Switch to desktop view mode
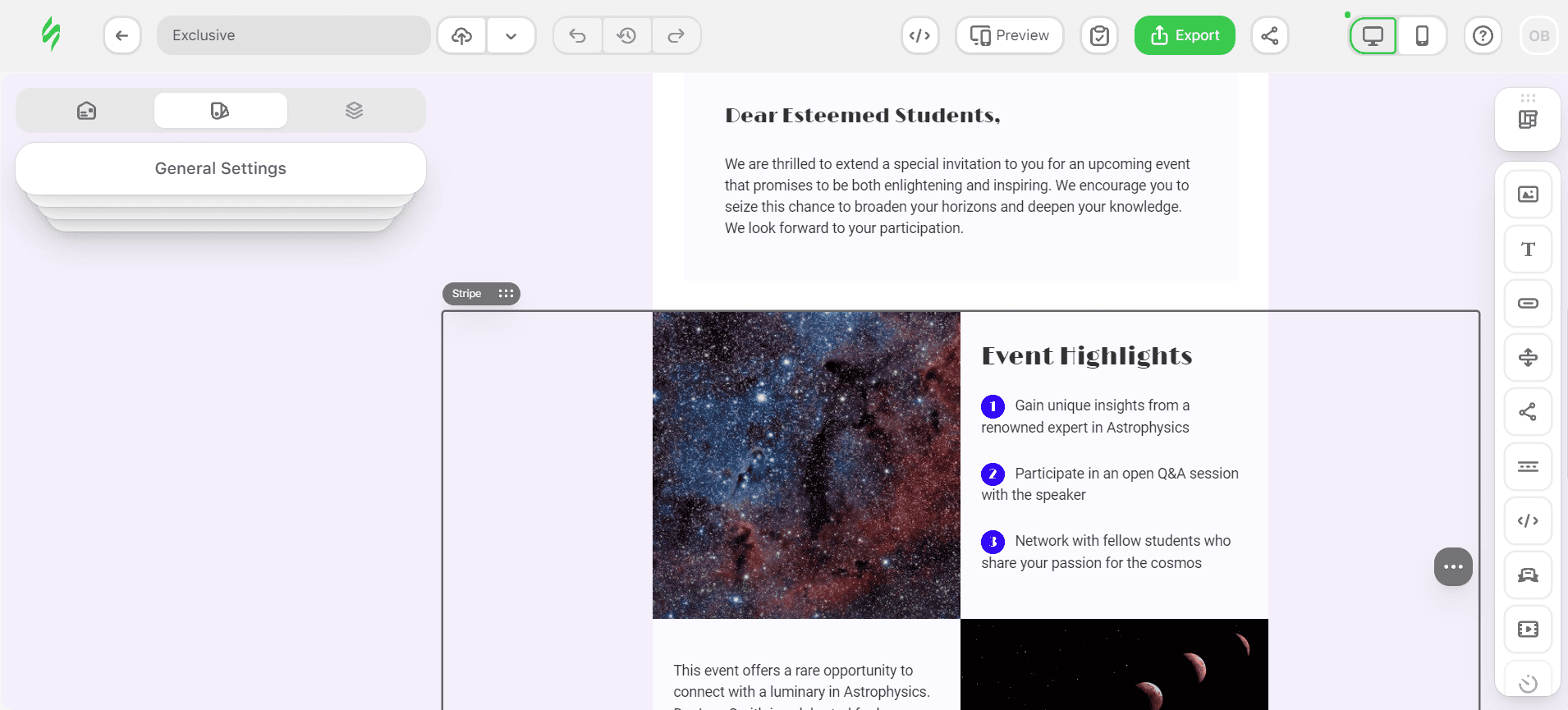Viewport: 1568px width, 710px height. 1373,35
